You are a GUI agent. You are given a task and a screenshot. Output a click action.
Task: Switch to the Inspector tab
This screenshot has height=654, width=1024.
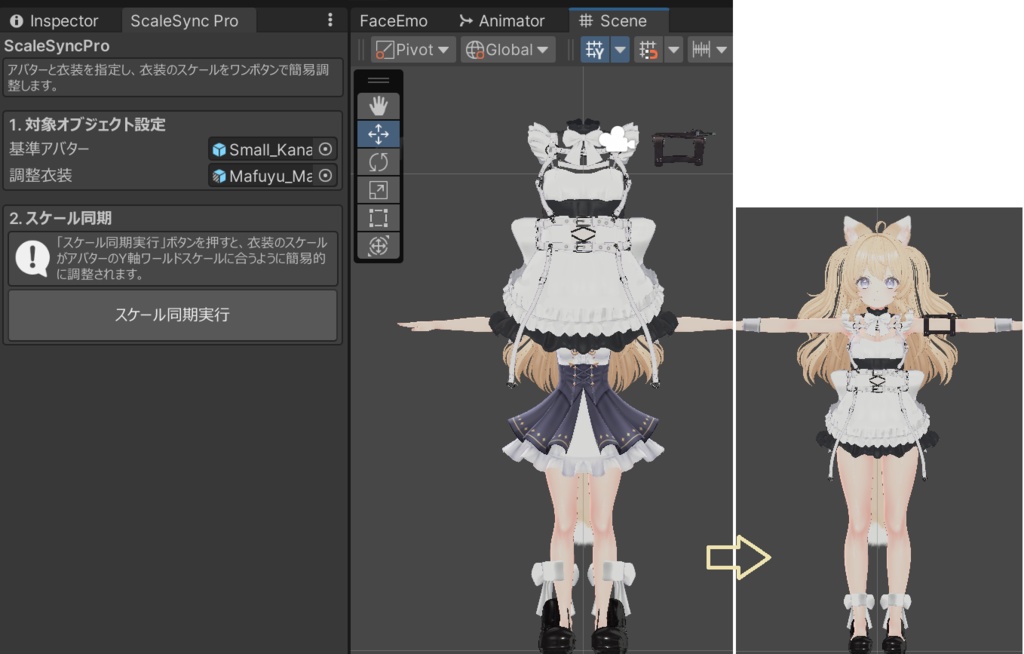point(54,21)
